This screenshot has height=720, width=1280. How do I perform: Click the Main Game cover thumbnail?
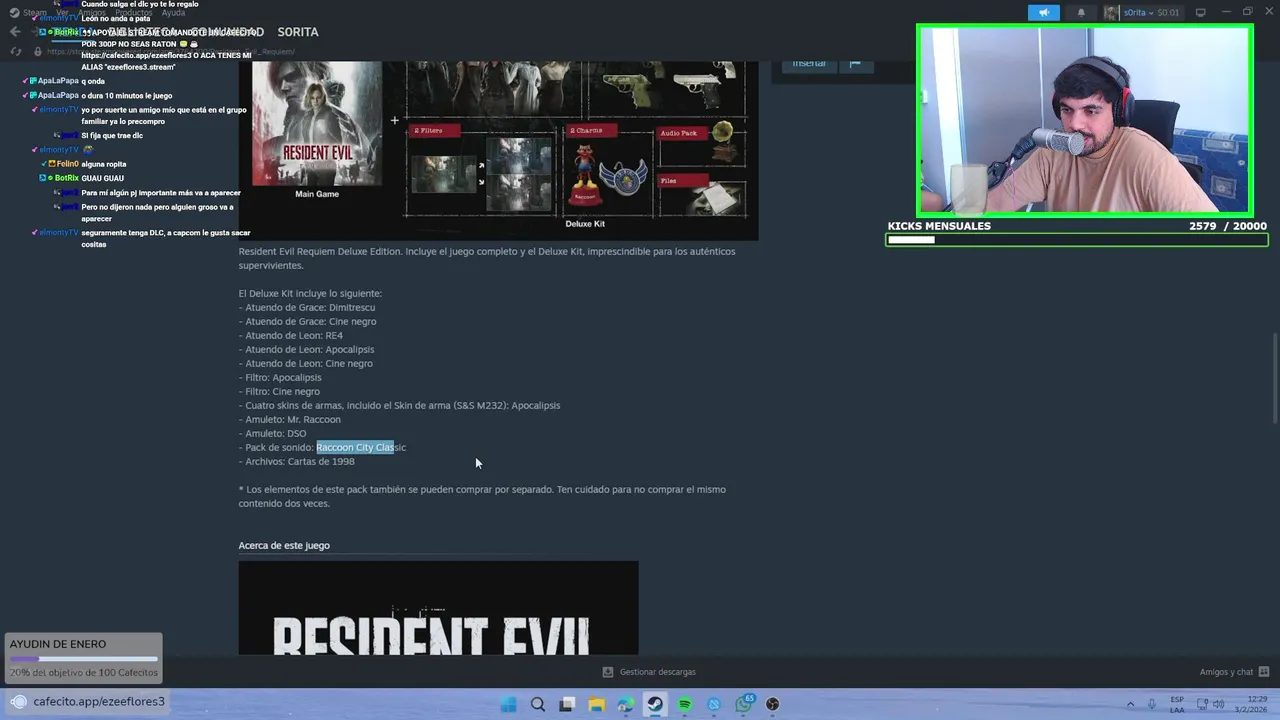coord(317,124)
